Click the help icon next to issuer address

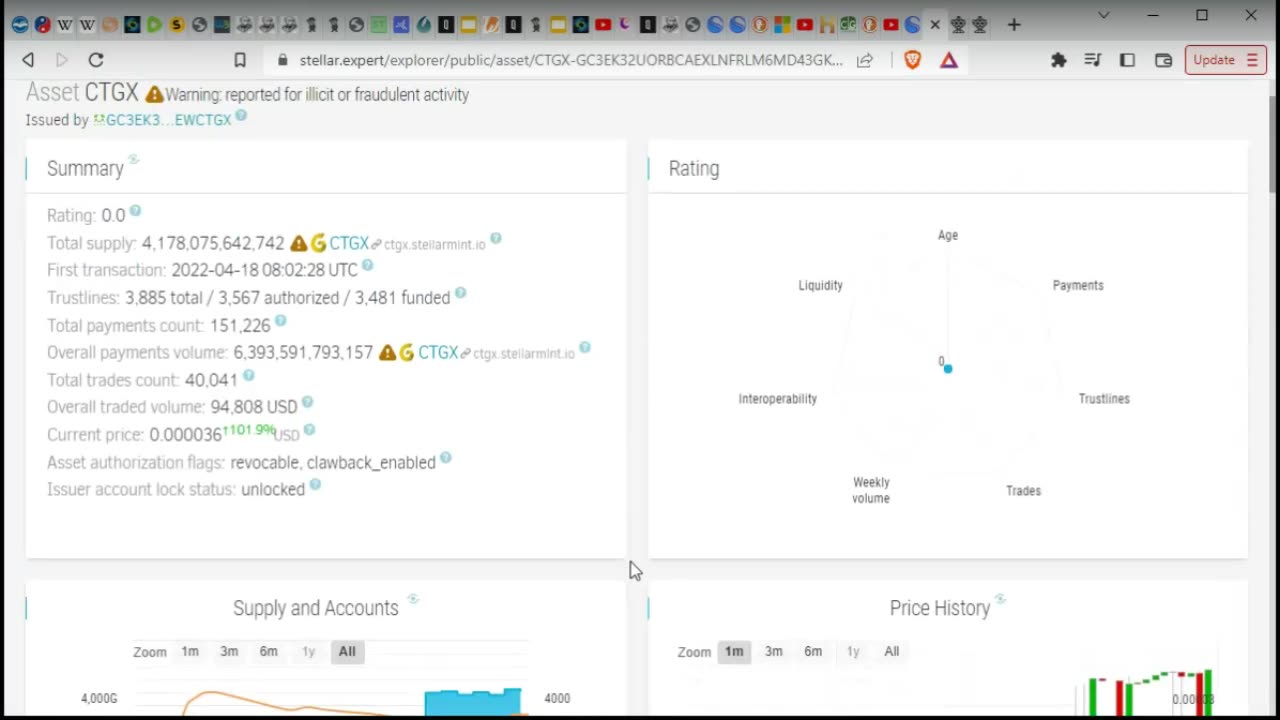pyautogui.click(x=241, y=116)
